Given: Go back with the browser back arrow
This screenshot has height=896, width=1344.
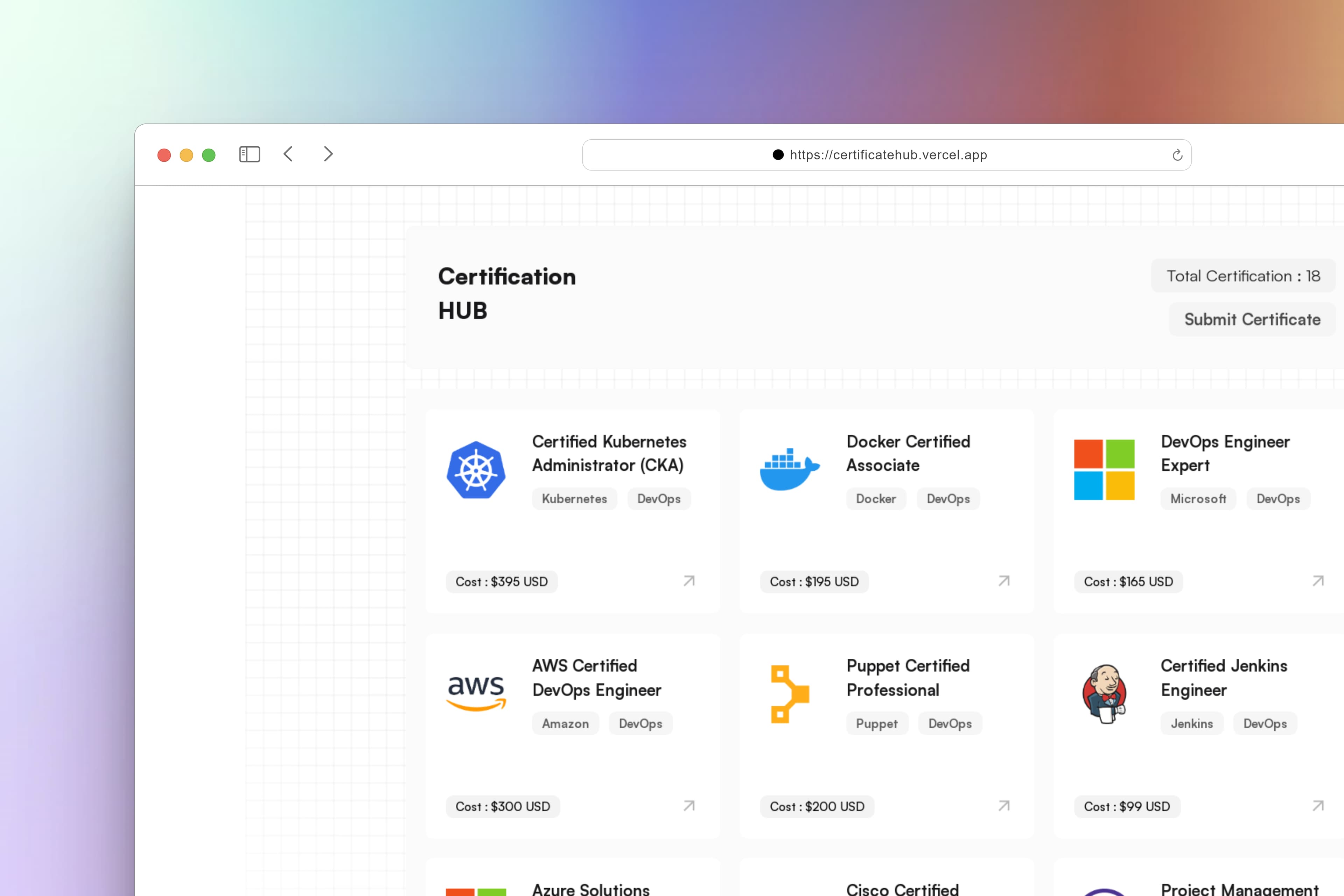Looking at the screenshot, I should [288, 154].
